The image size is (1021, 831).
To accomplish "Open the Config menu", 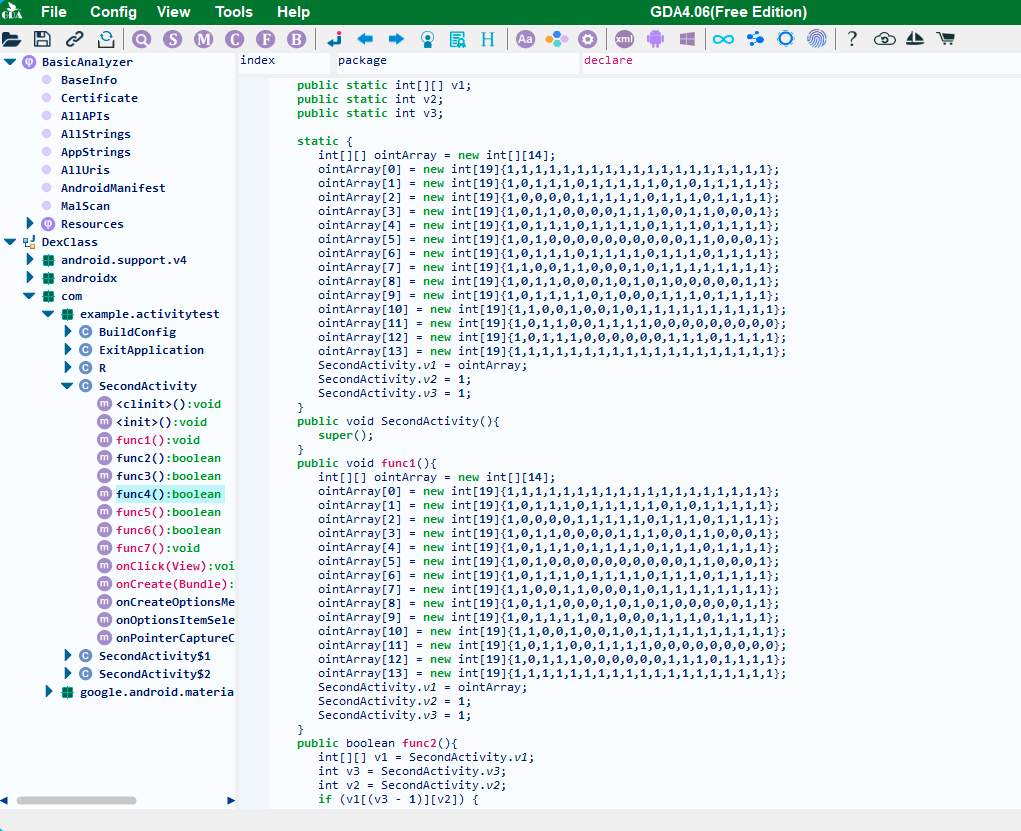I will click(113, 12).
